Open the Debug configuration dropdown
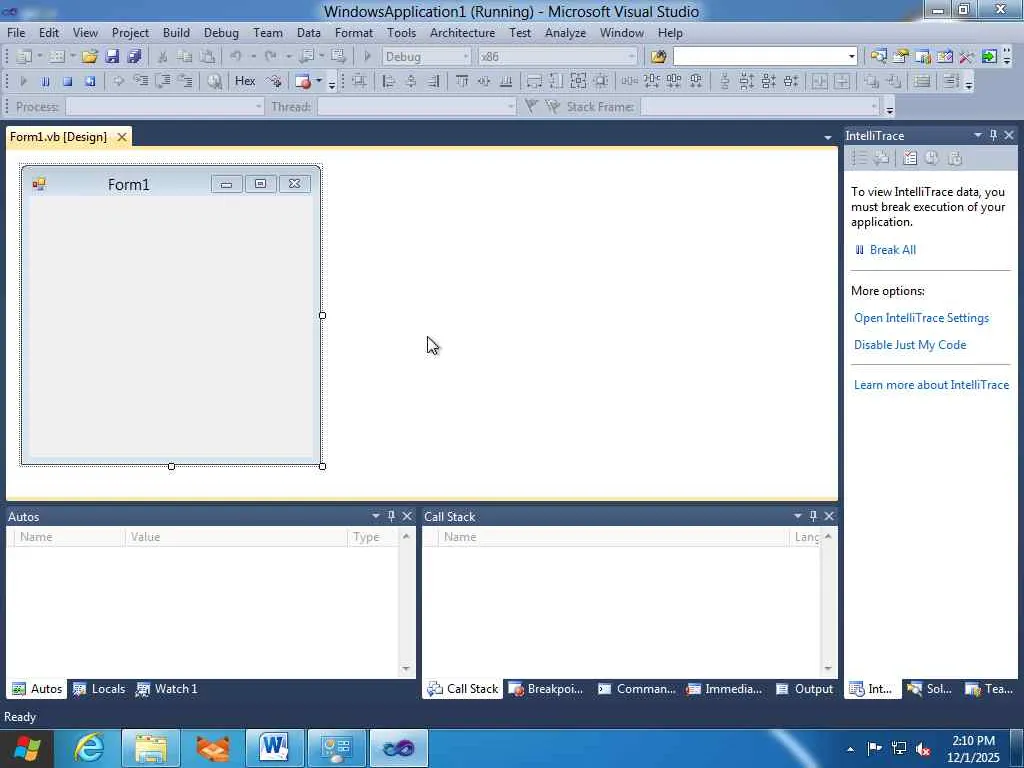Image resolution: width=1024 pixels, height=768 pixels. pyautogui.click(x=466, y=57)
